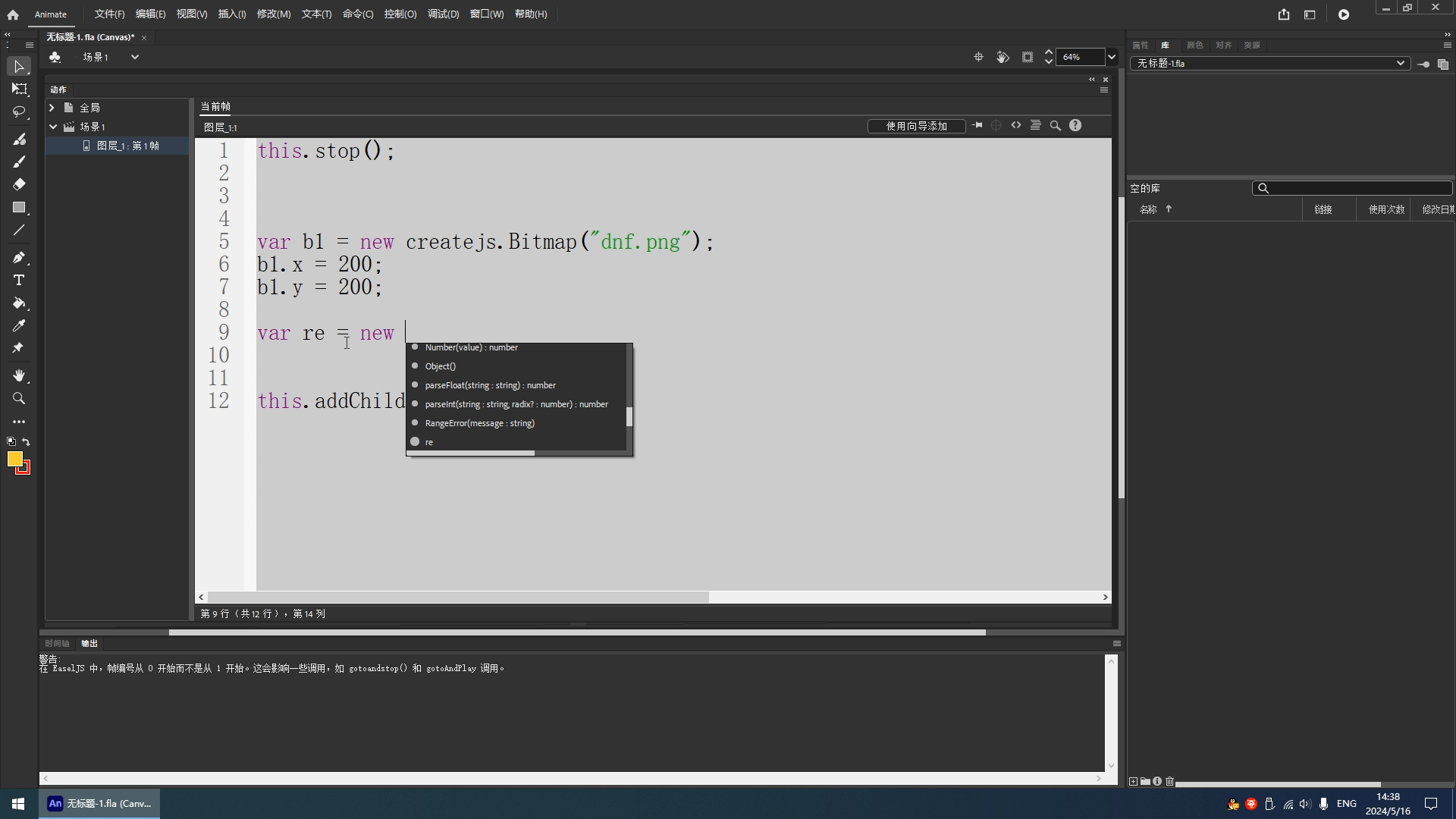Open the zoom percentage dropdown
This screenshot has width=1456, height=819.
pyautogui.click(x=1111, y=57)
